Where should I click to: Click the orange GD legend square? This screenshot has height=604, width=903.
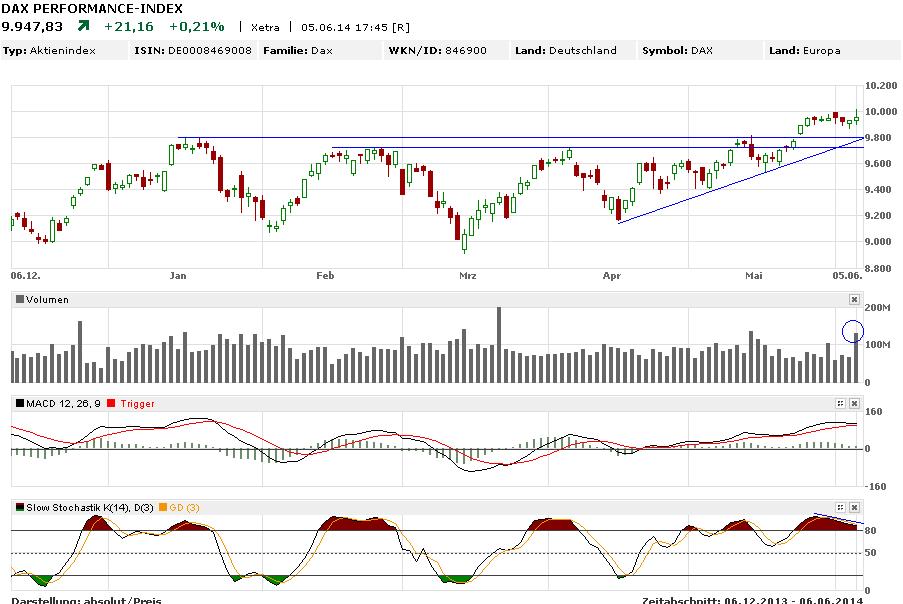click(x=163, y=507)
